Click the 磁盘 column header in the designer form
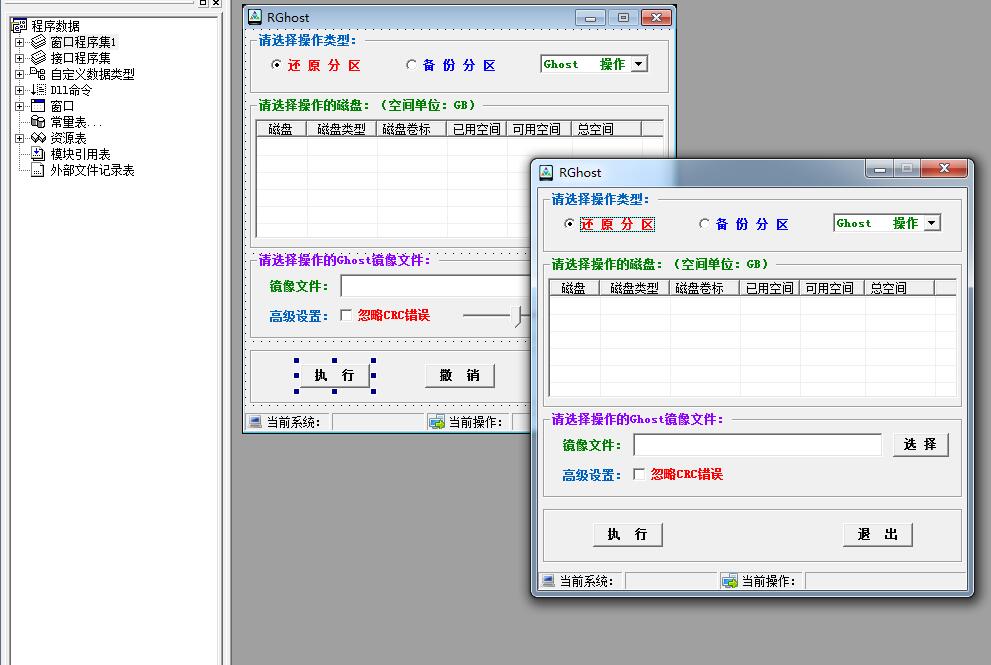The image size is (991, 665). 281,129
